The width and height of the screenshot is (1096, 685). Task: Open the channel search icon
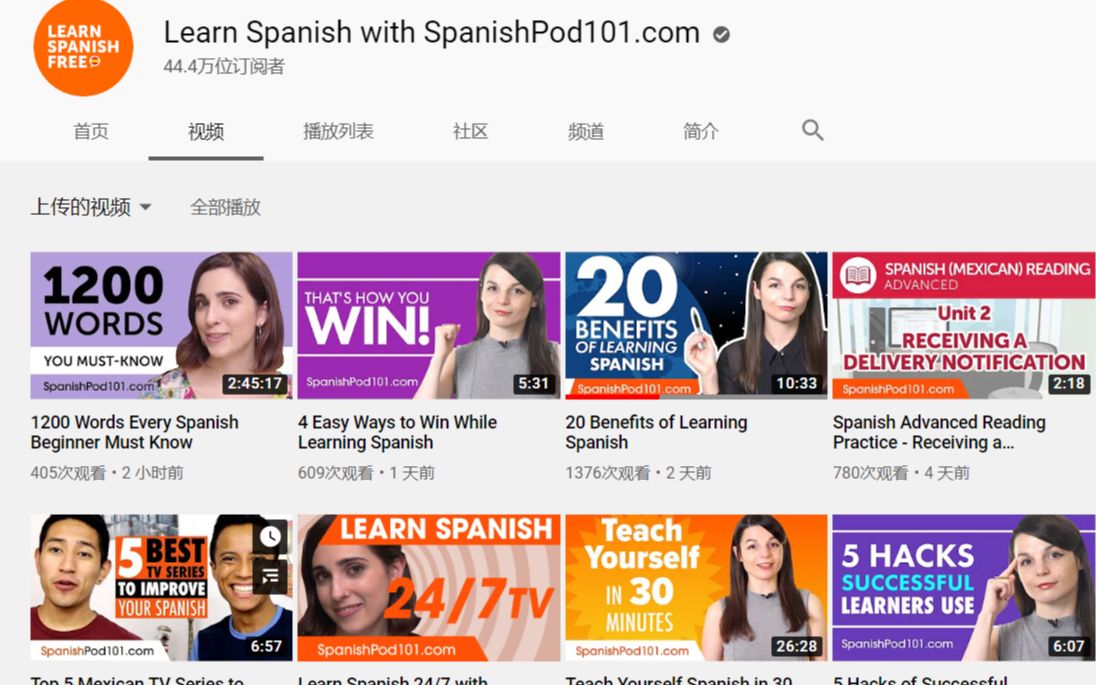coord(812,129)
